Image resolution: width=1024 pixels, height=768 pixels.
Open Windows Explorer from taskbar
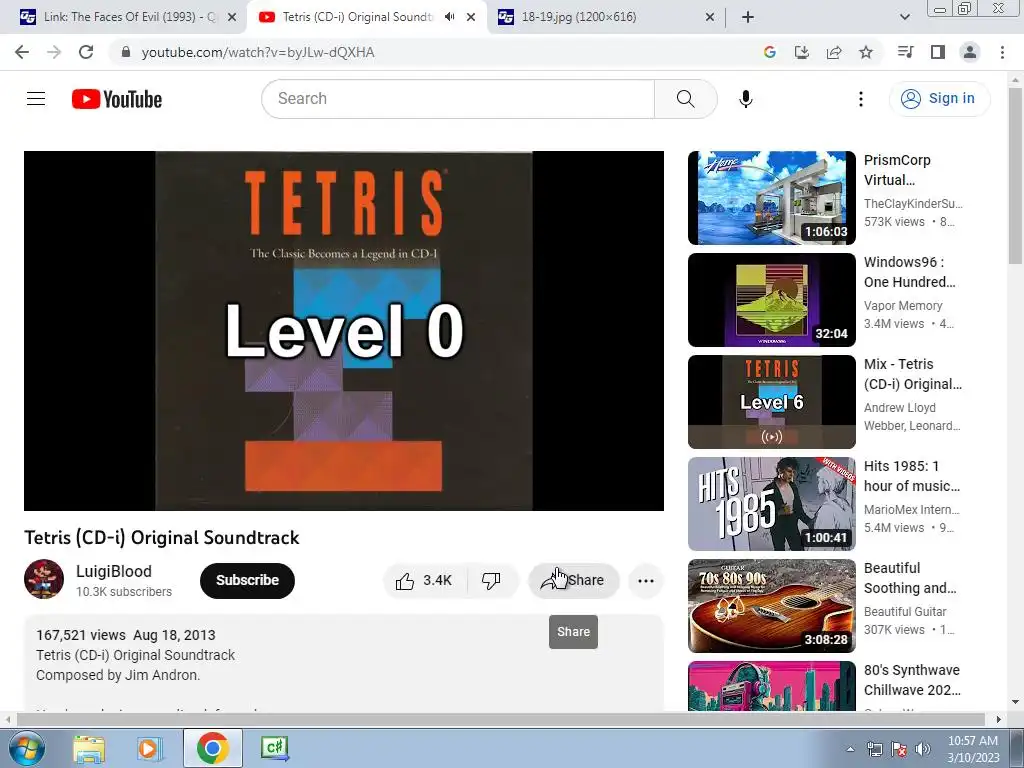pyautogui.click(x=89, y=748)
